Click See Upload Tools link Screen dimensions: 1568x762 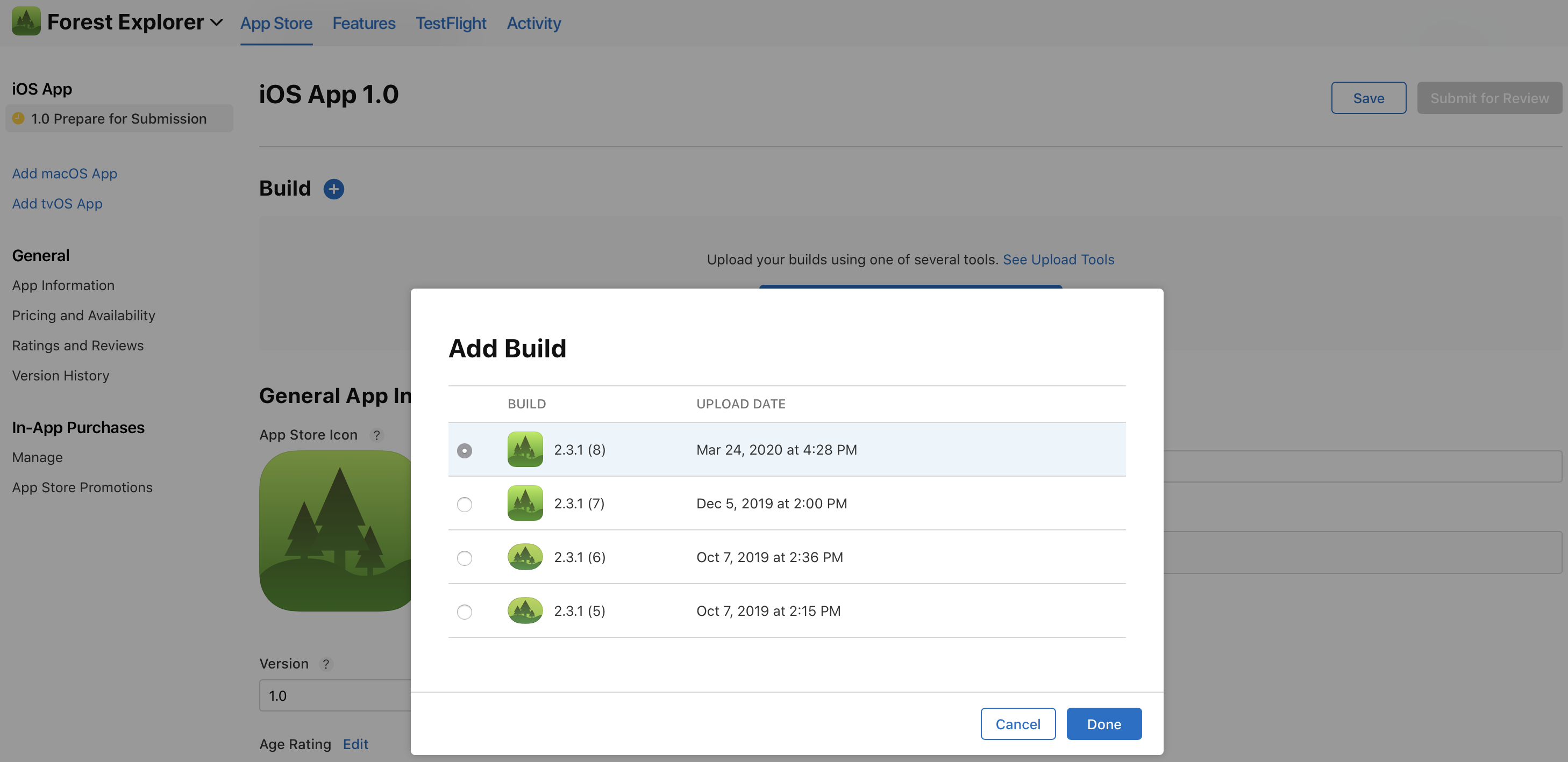[x=1059, y=259]
